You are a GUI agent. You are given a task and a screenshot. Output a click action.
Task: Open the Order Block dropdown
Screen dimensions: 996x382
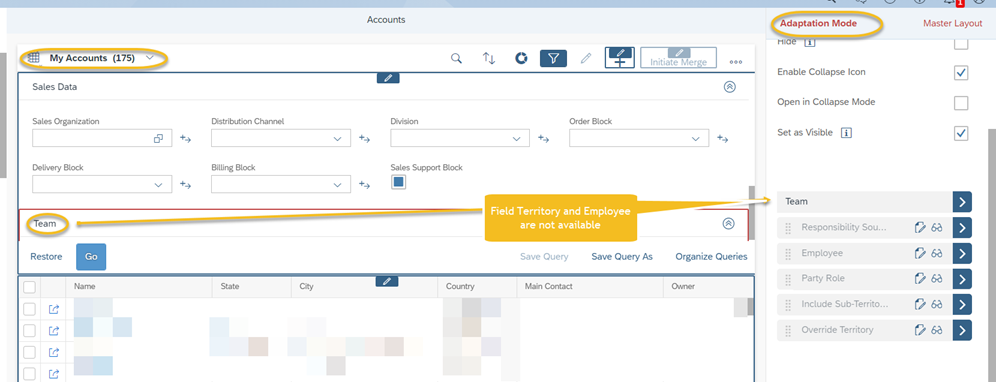click(696, 139)
